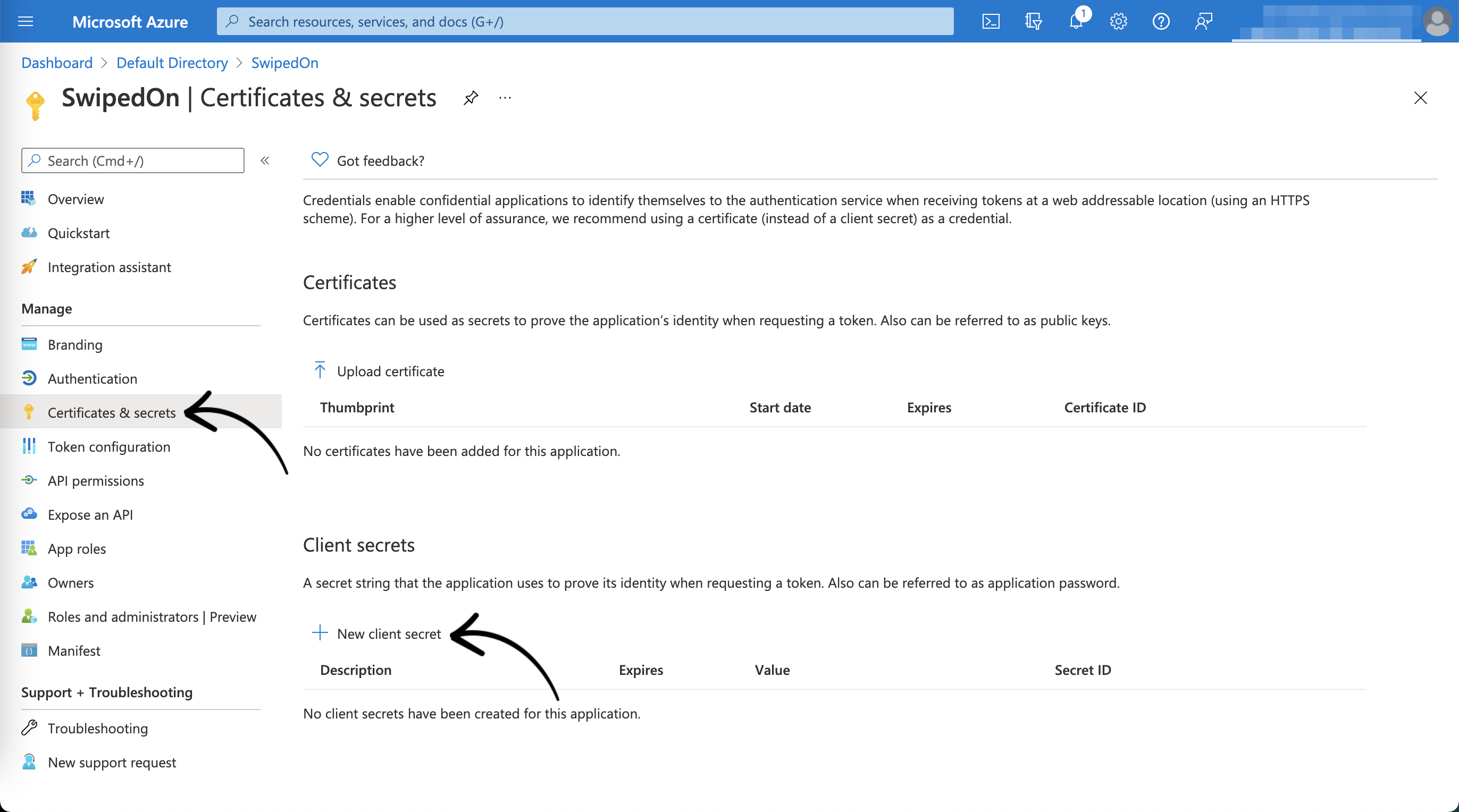Click the Microsoft Azure logo text
The height and width of the screenshot is (812, 1459).
click(x=130, y=21)
